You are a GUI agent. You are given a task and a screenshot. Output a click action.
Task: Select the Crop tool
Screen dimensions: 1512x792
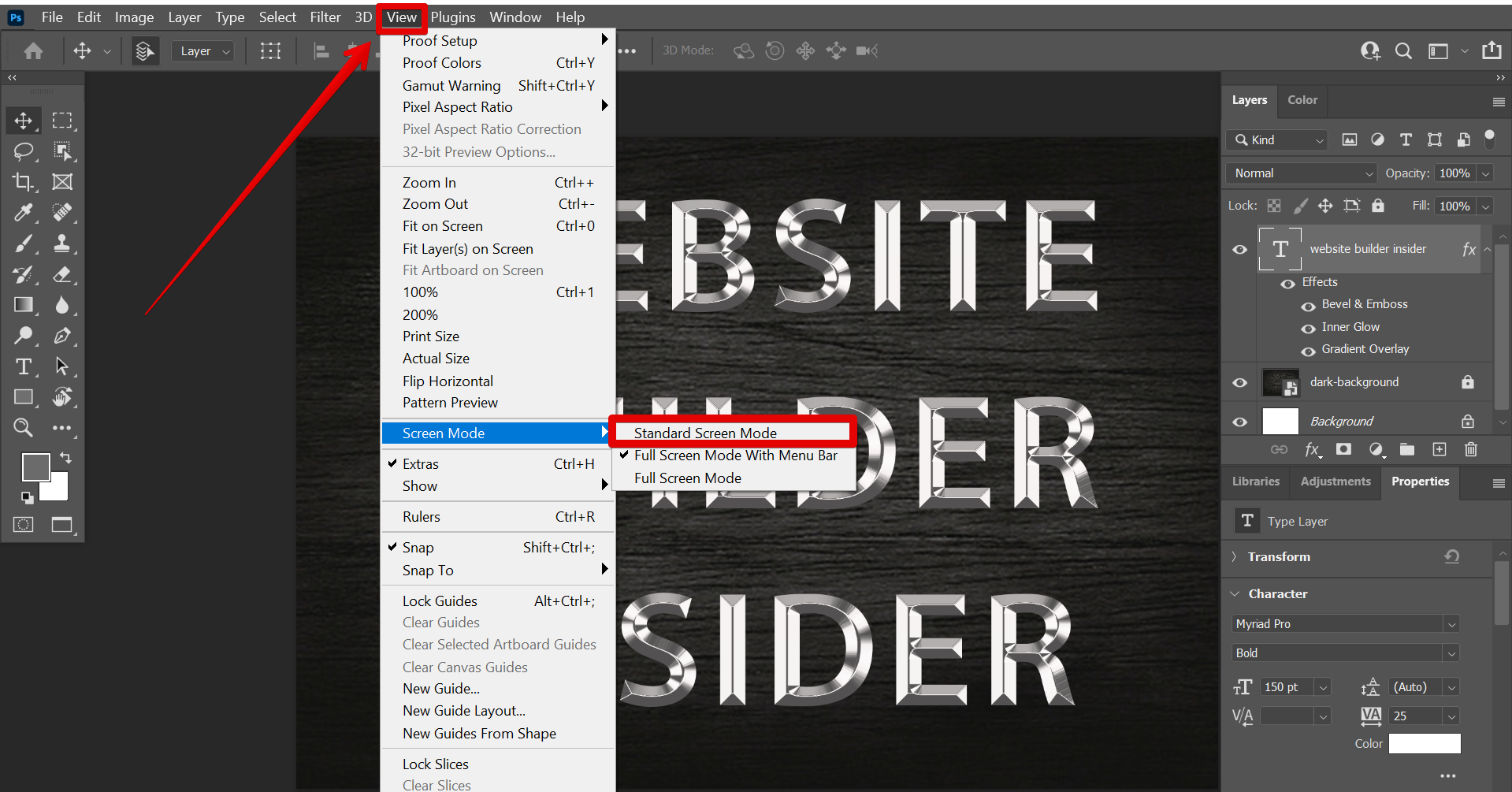[23, 182]
